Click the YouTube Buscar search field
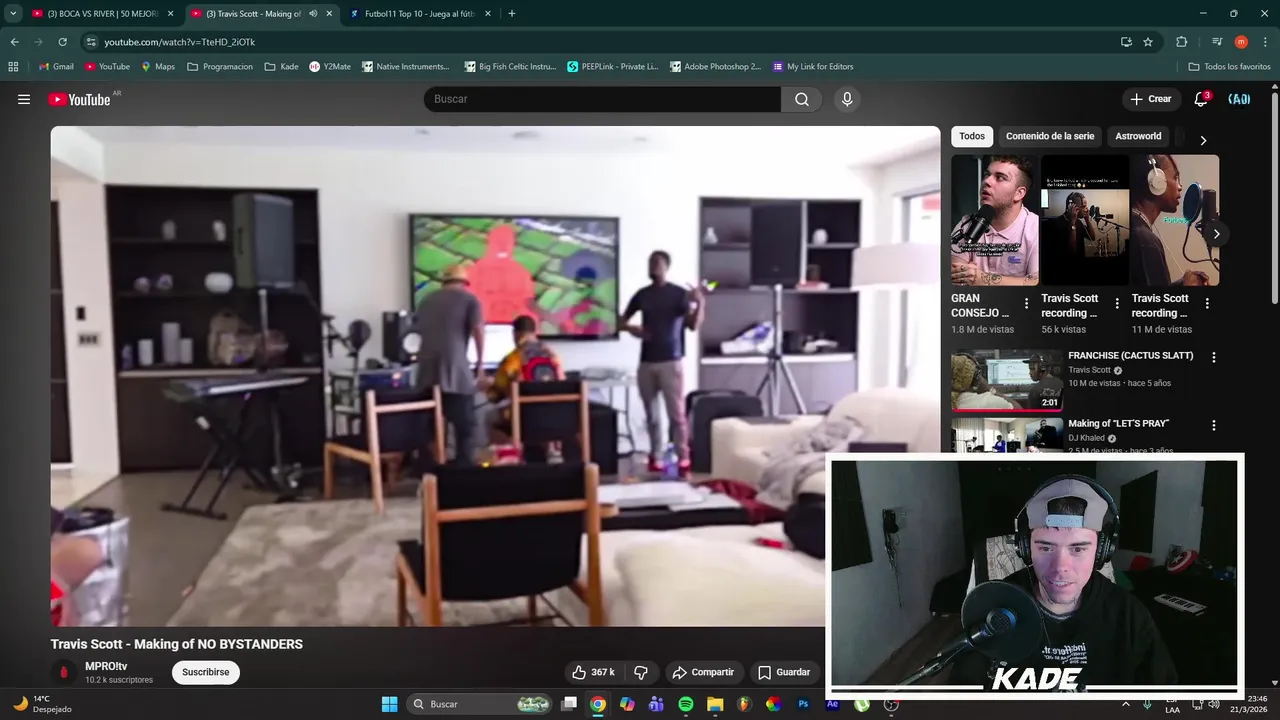This screenshot has height=720, width=1280. (602, 99)
